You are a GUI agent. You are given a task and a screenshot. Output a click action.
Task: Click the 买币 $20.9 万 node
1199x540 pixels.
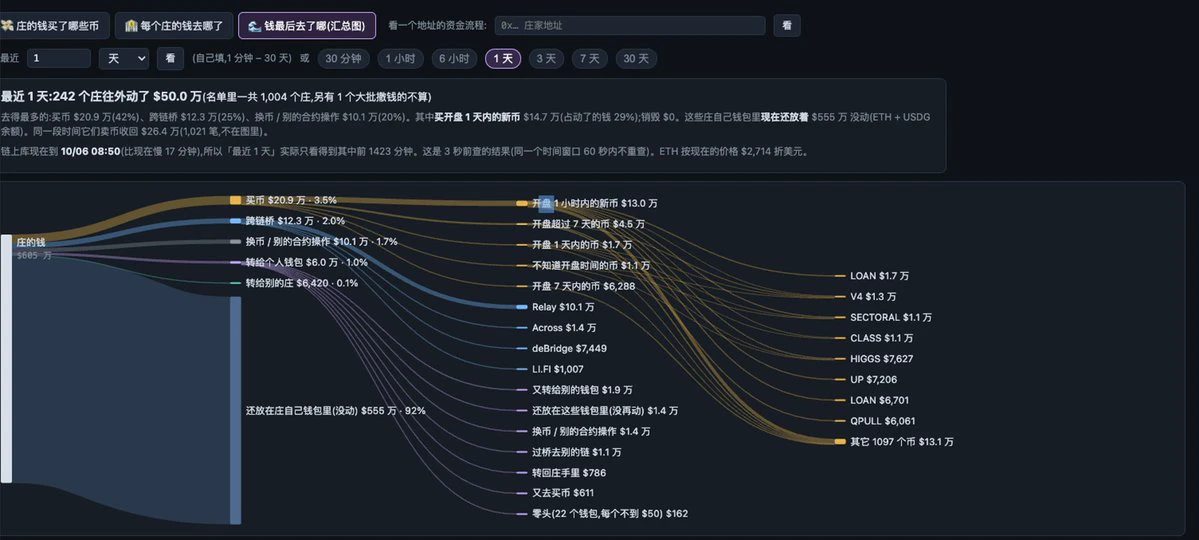(290, 200)
